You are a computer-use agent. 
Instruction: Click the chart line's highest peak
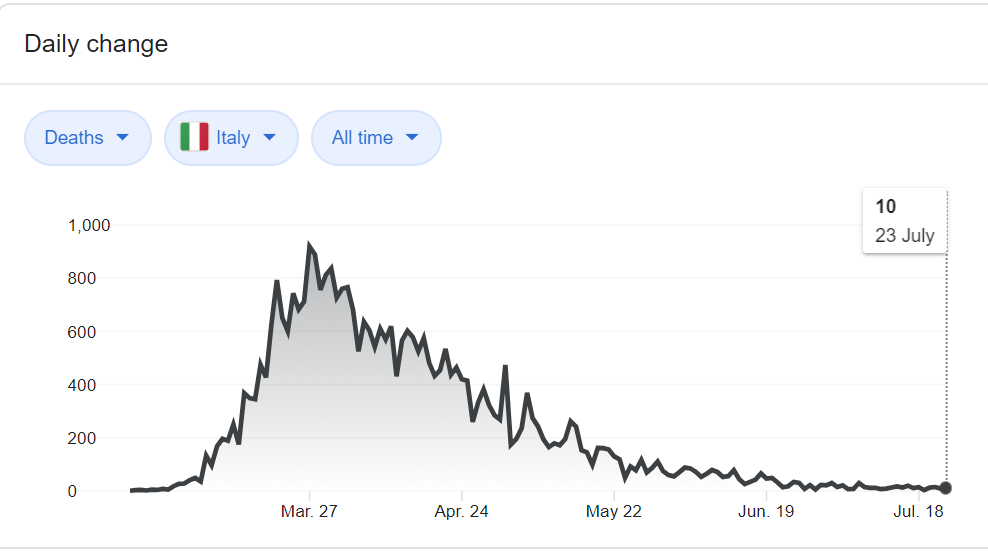[x=309, y=245]
